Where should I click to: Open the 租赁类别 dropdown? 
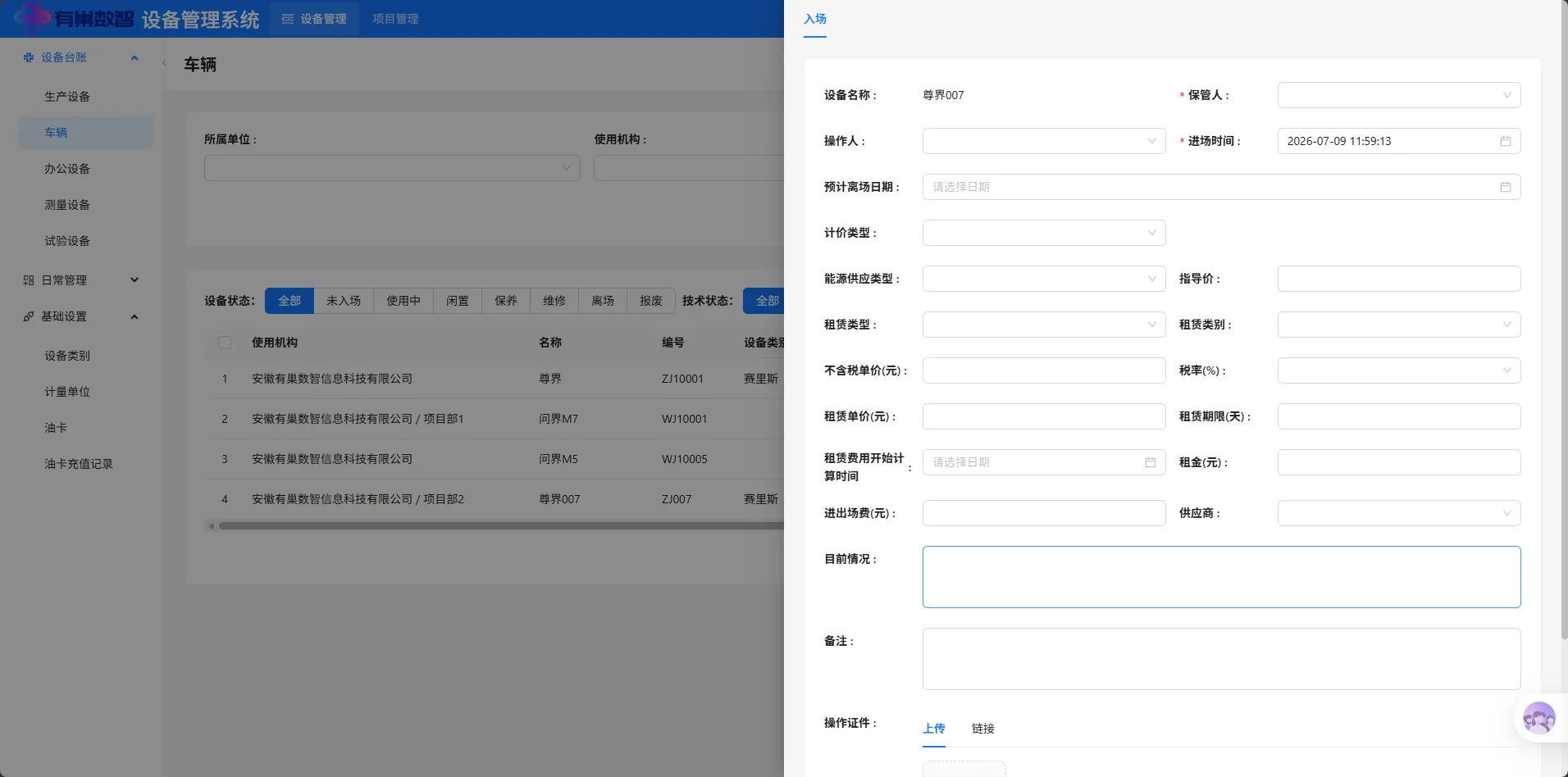click(x=1398, y=325)
